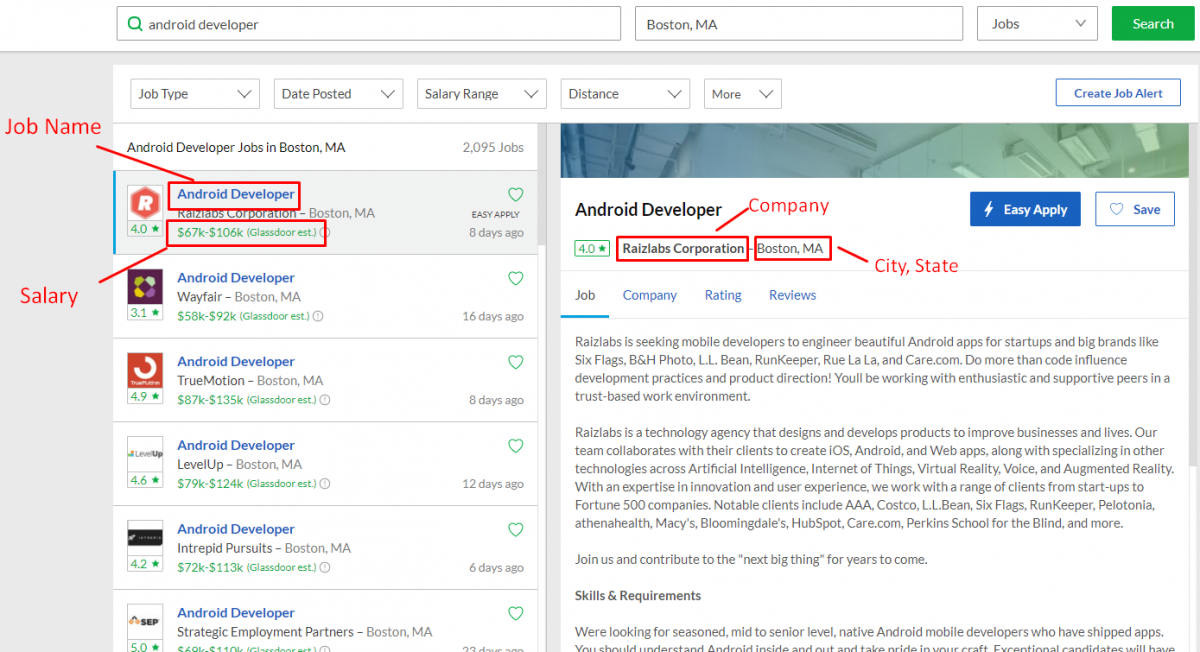Toggle the heart to save the Wayfair listing

(515, 278)
